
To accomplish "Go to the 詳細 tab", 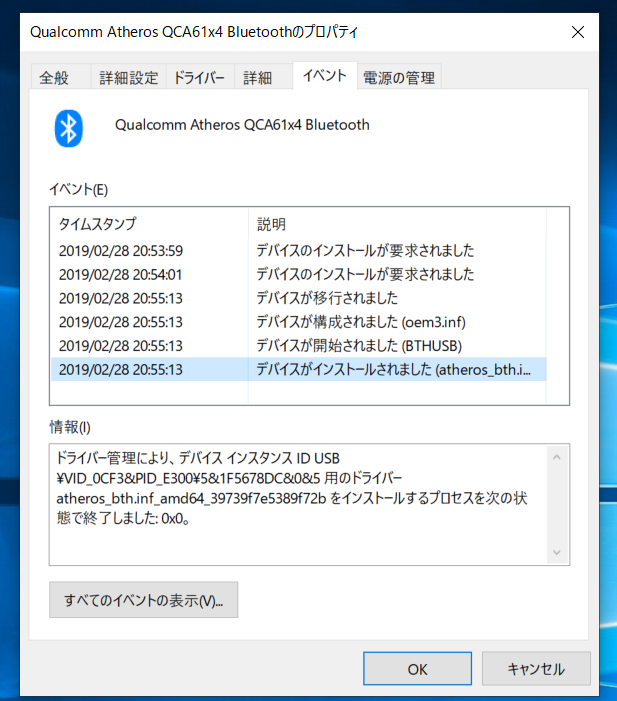I will click(x=263, y=77).
